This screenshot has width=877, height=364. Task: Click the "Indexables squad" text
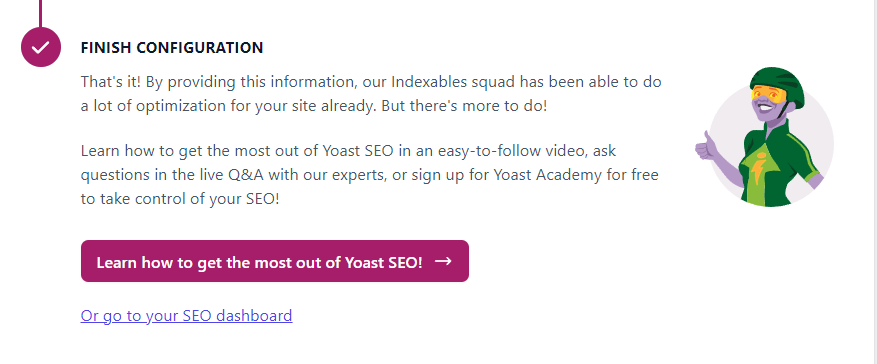tap(453, 82)
